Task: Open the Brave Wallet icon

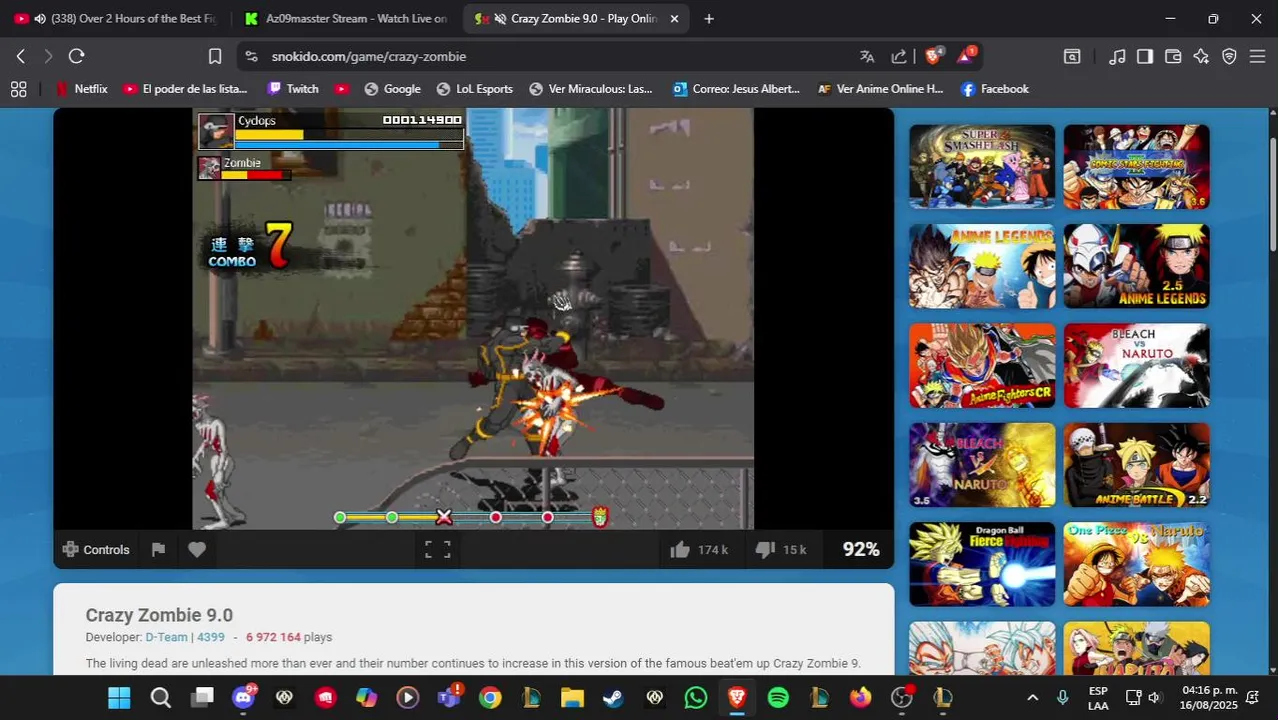Action: (1173, 57)
